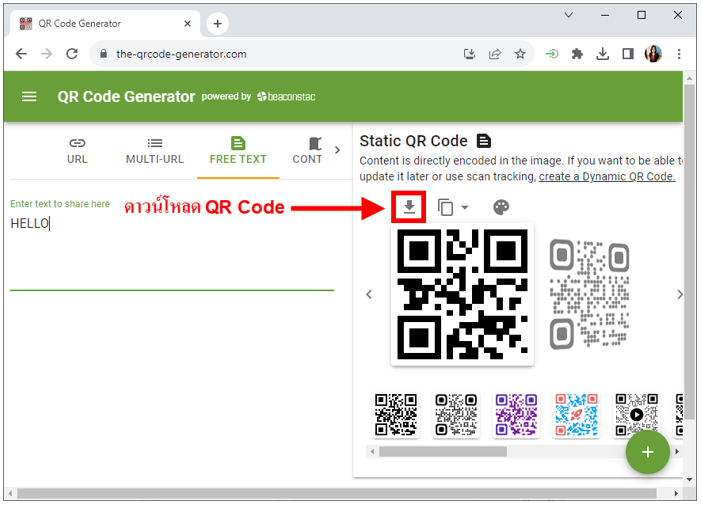View site information lock icon
The image size is (702, 505).
tap(103, 54)
